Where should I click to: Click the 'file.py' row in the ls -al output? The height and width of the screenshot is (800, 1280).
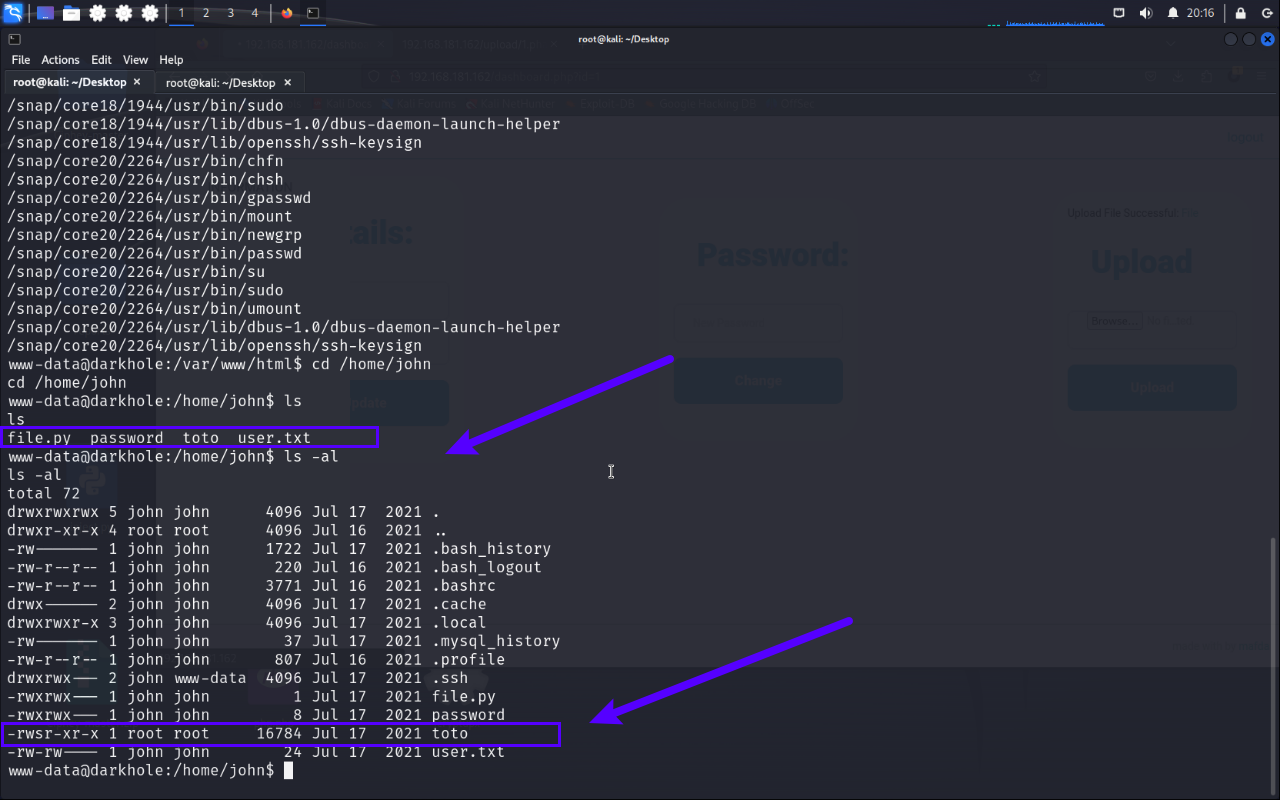tap(252, 696)
